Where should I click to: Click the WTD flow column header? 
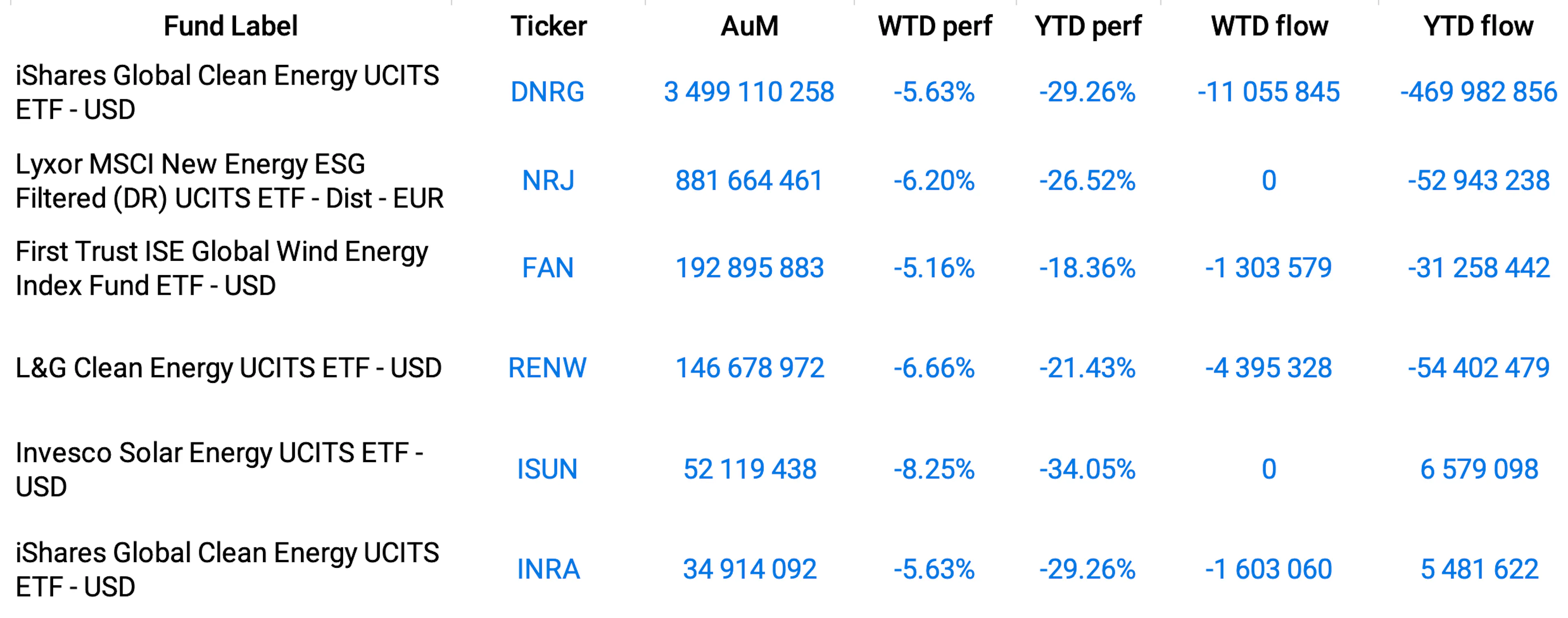coord(1269,26)
